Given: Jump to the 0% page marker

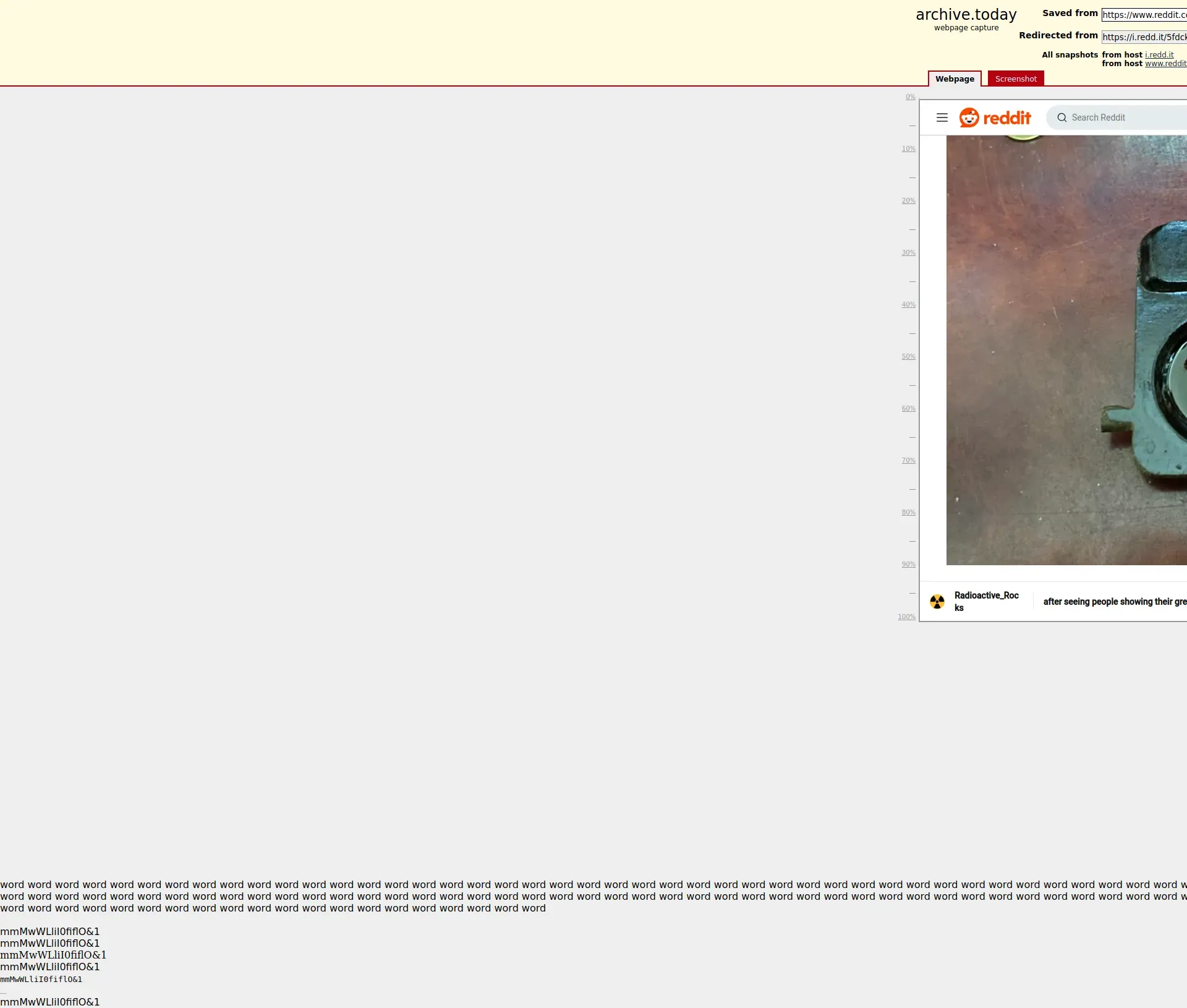Looking at the screenshot, I should click(x=910, y=97).
